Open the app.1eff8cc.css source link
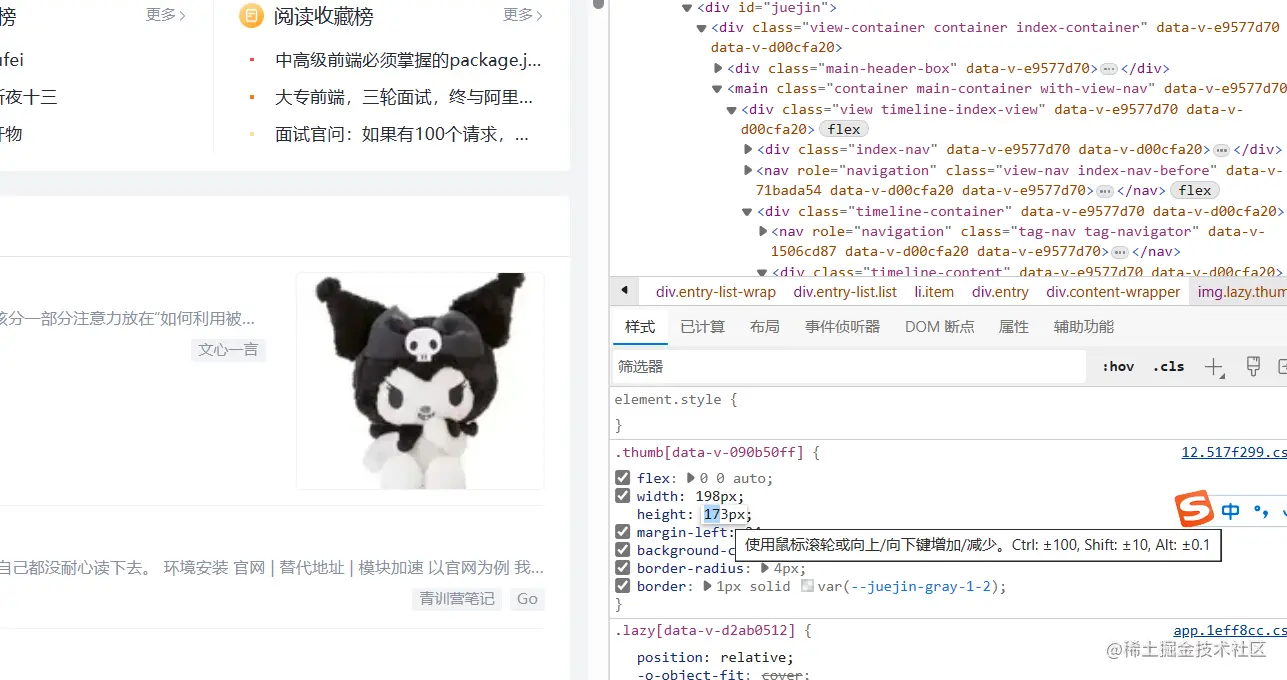Viewport: 1287px width, 680px height. [x=1230, y=631]
